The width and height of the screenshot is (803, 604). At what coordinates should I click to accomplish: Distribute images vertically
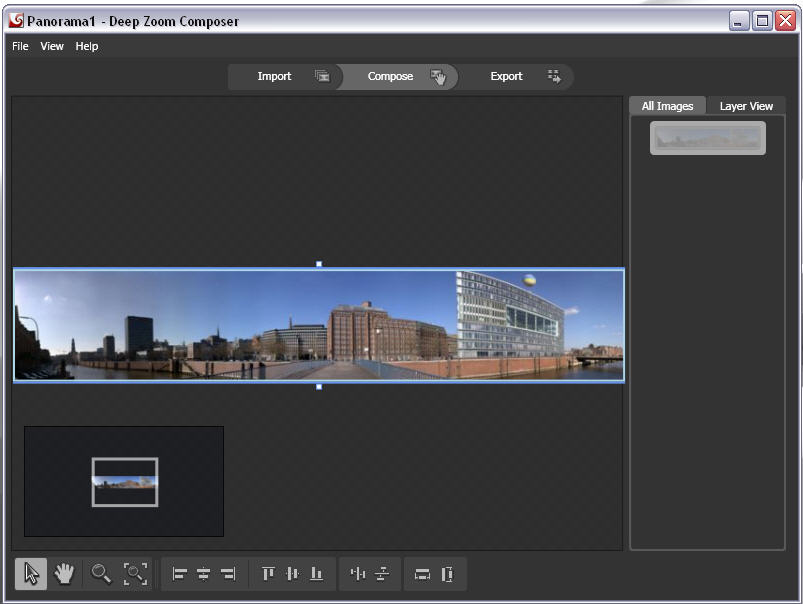click(x=382, y=574)
